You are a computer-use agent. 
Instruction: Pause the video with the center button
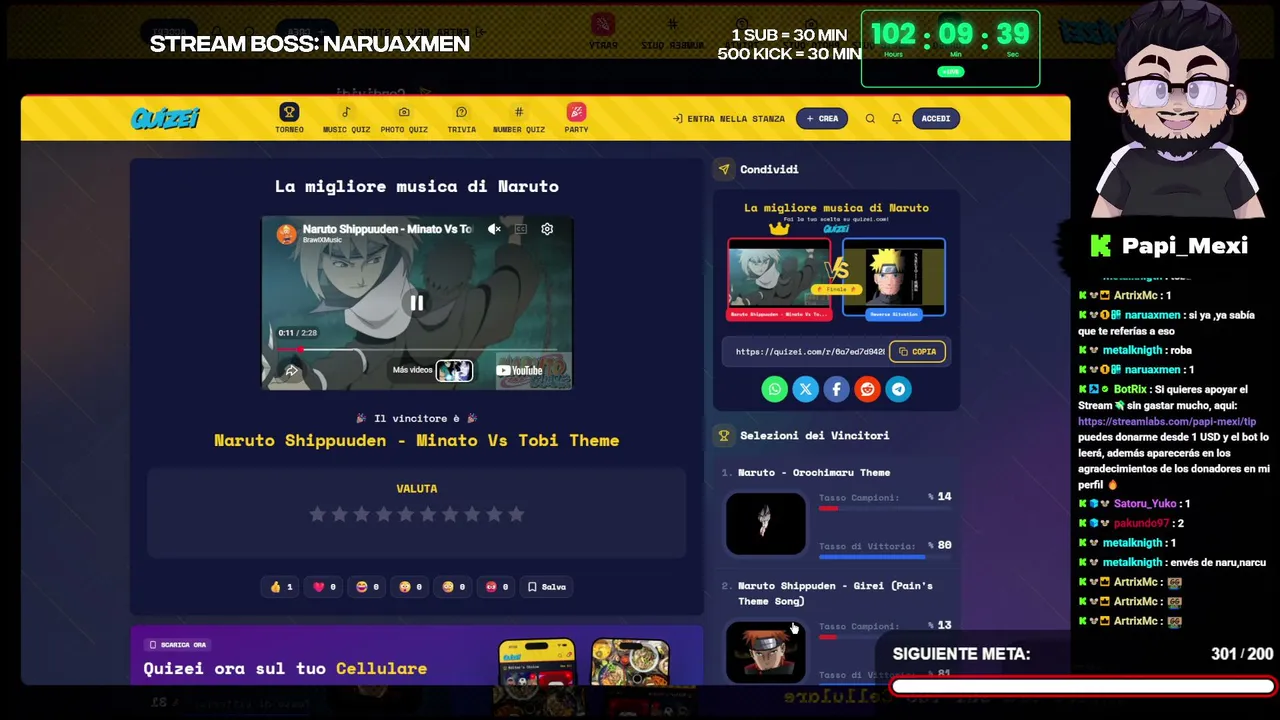point(416,303)
